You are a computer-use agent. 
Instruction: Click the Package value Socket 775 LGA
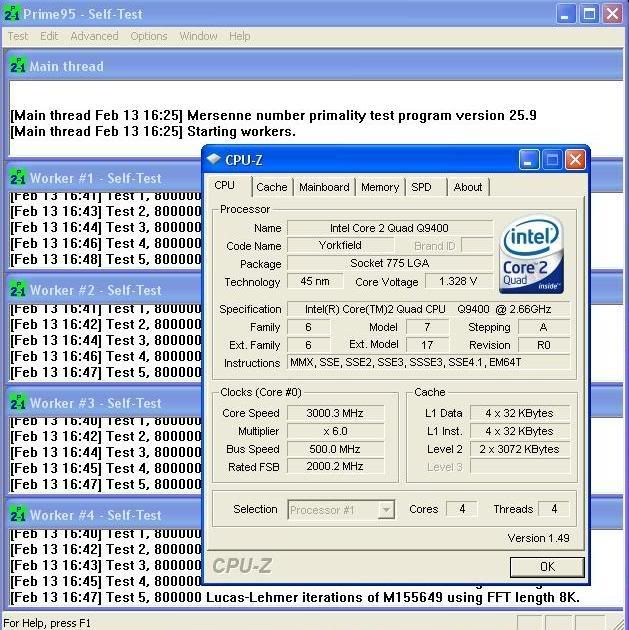click(x=390, y=263)
